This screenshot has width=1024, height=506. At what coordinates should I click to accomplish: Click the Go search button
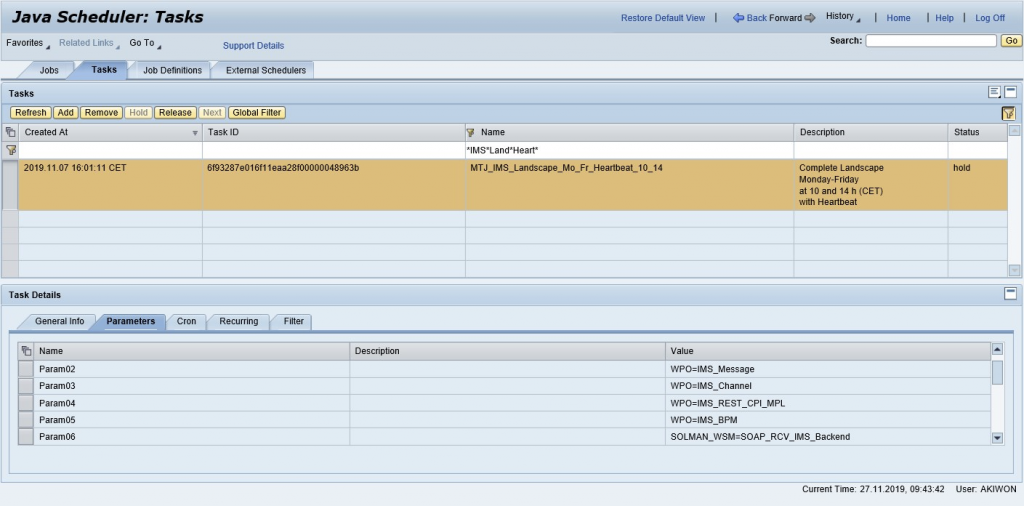1011,40
